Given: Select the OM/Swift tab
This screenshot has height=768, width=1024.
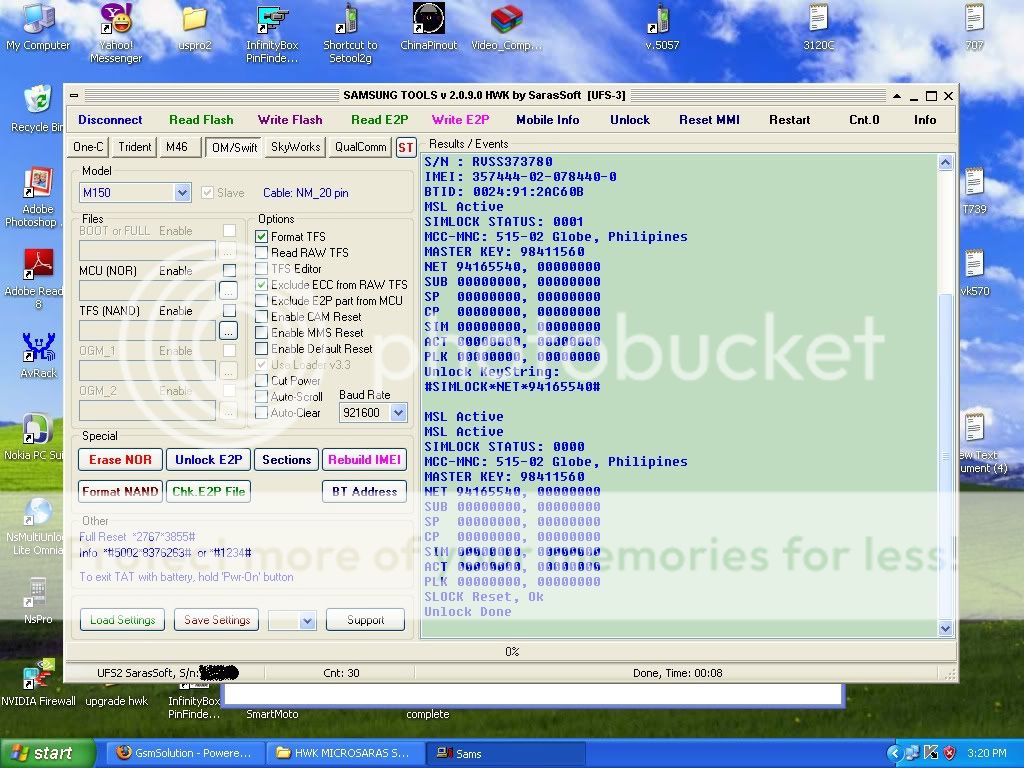Looking at the screenshot, I should [x=234, y=148].
